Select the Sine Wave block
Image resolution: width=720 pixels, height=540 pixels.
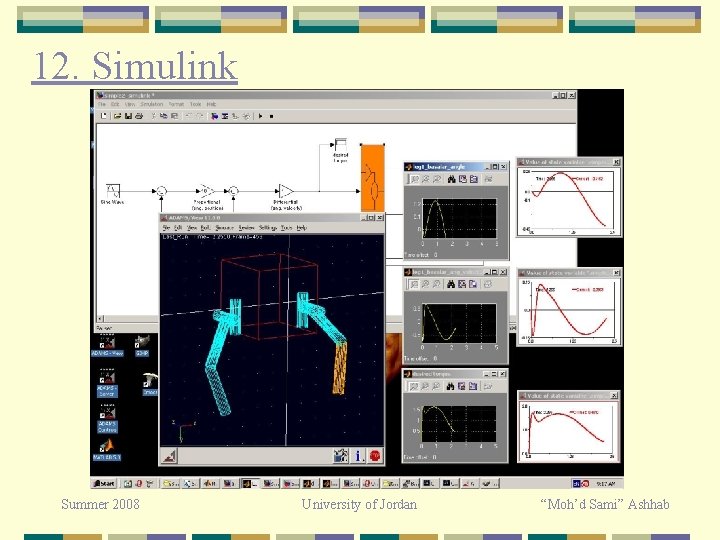tap(113, 191)
